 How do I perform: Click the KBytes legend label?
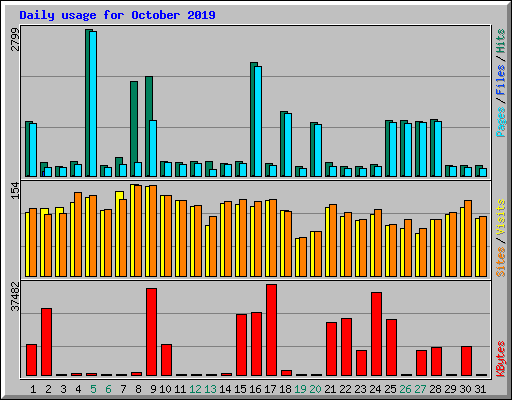pos(501,359)
